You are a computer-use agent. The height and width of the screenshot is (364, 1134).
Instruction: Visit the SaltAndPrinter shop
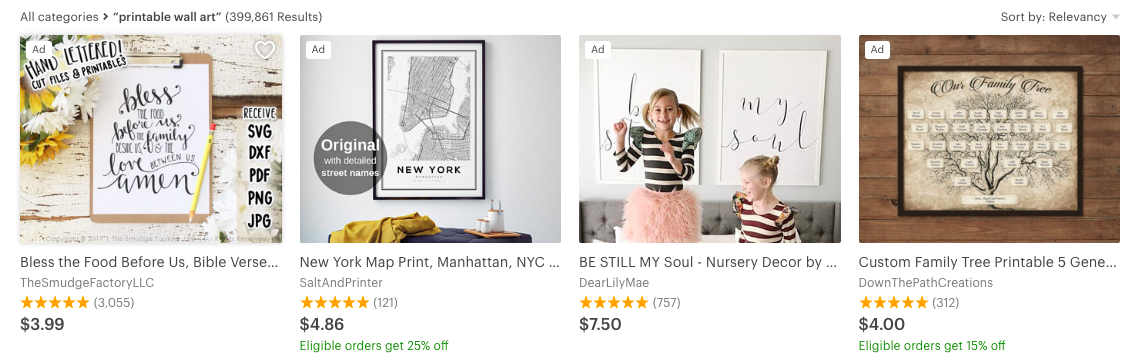coord(341,283)
